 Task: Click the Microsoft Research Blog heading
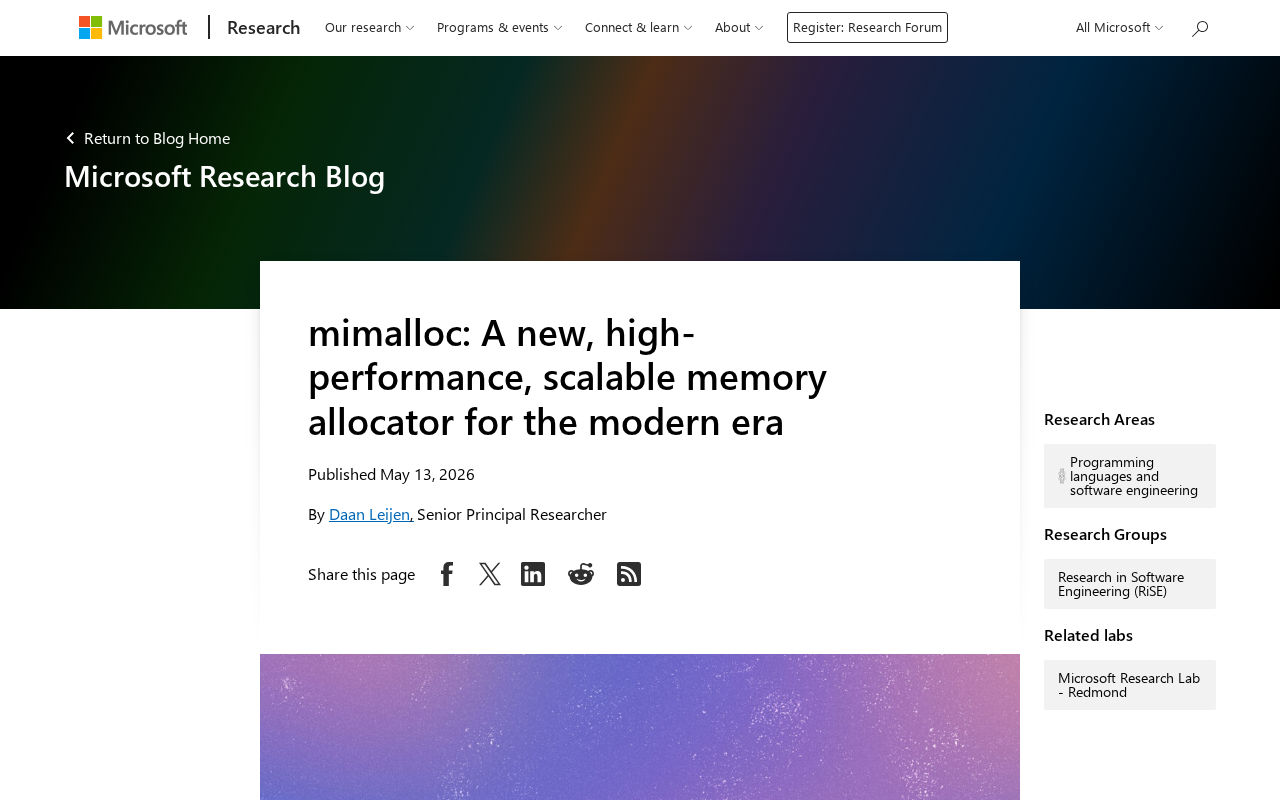pyautogui.click(x=225, y=176)
